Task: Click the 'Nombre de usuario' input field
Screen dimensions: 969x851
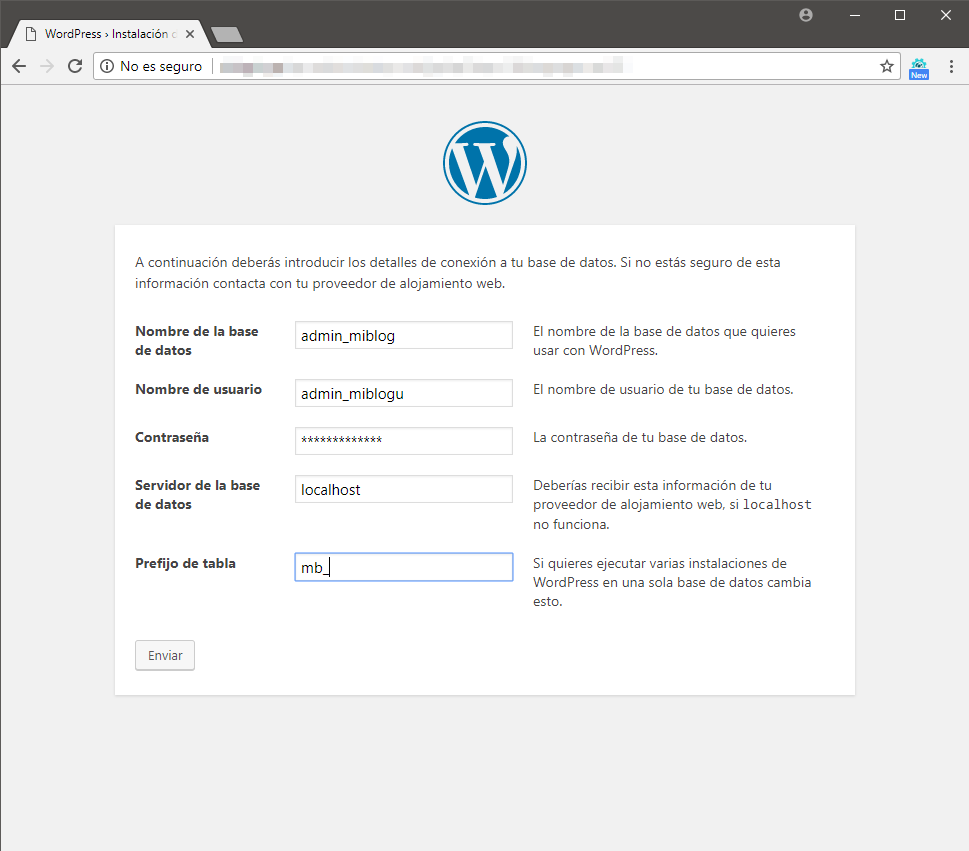Action: point(404,393)
